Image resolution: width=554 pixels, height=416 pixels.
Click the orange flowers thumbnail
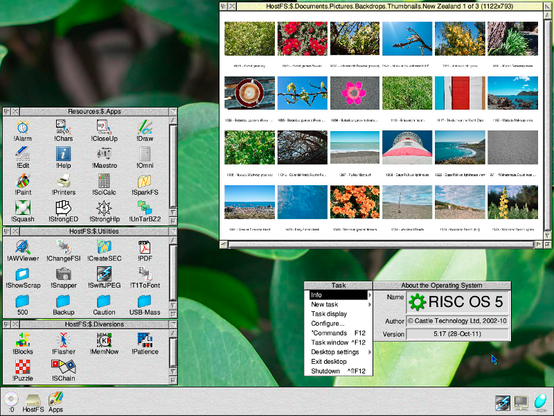355,202
